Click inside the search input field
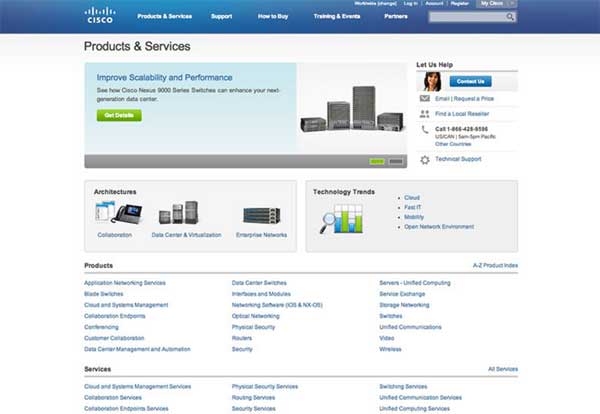The height and width of the screenshot is (414, 600). pos(468,17)
